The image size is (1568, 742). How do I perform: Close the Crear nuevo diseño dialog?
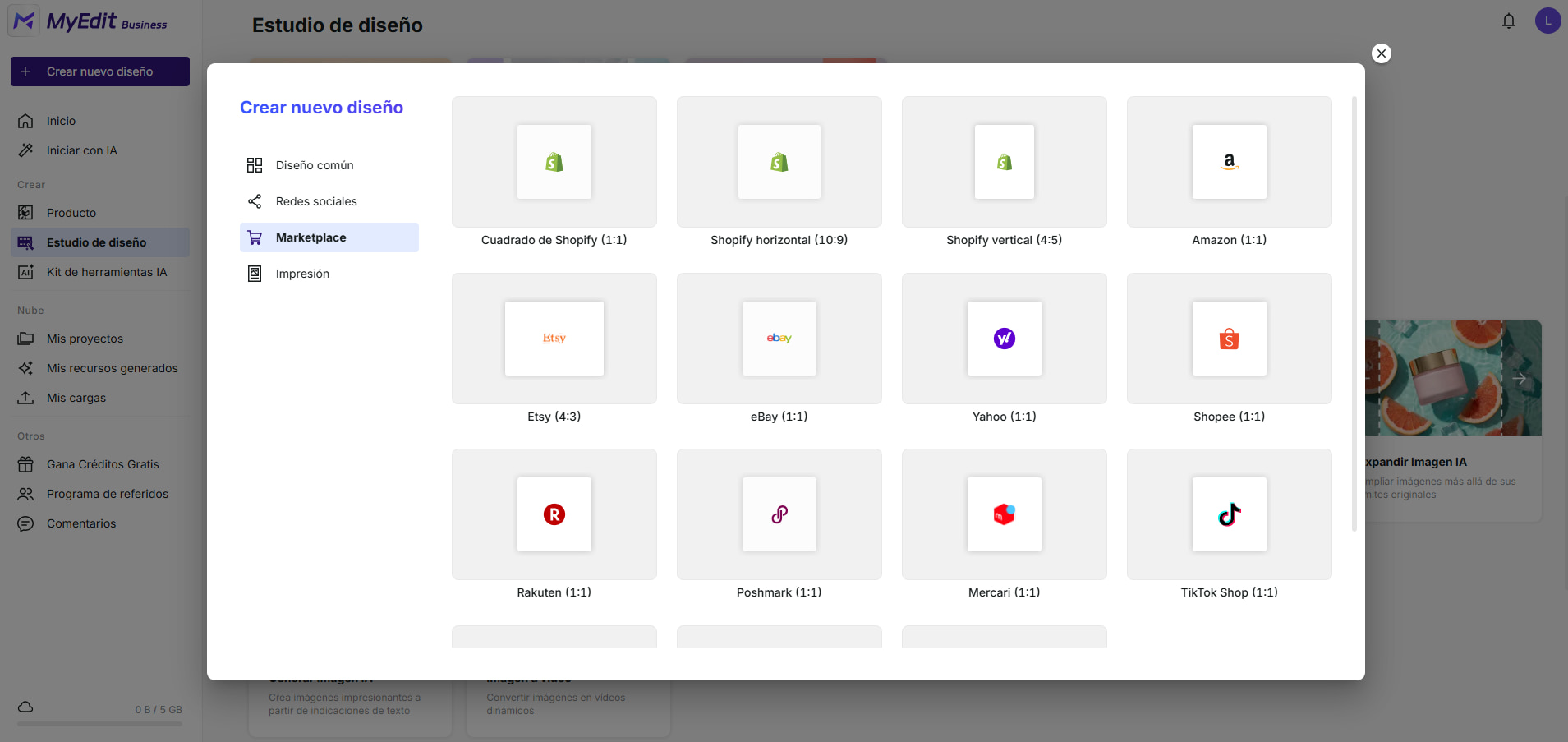click(x=1382, y=53)
